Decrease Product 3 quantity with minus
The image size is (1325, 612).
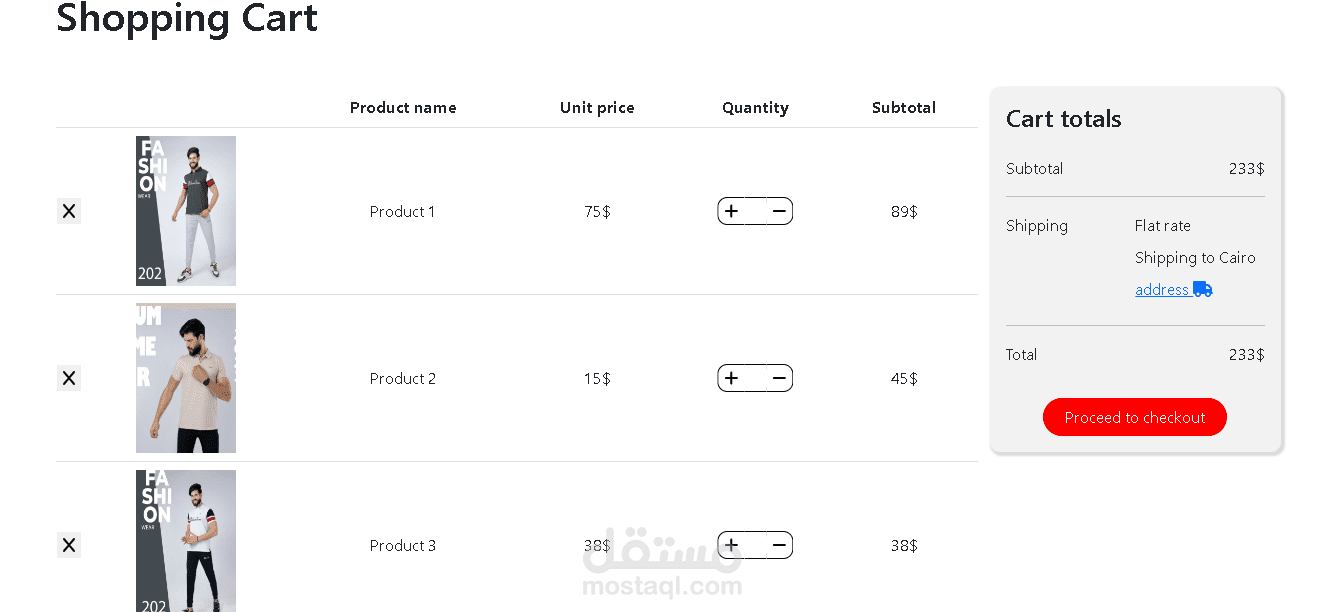coord(779,545)
